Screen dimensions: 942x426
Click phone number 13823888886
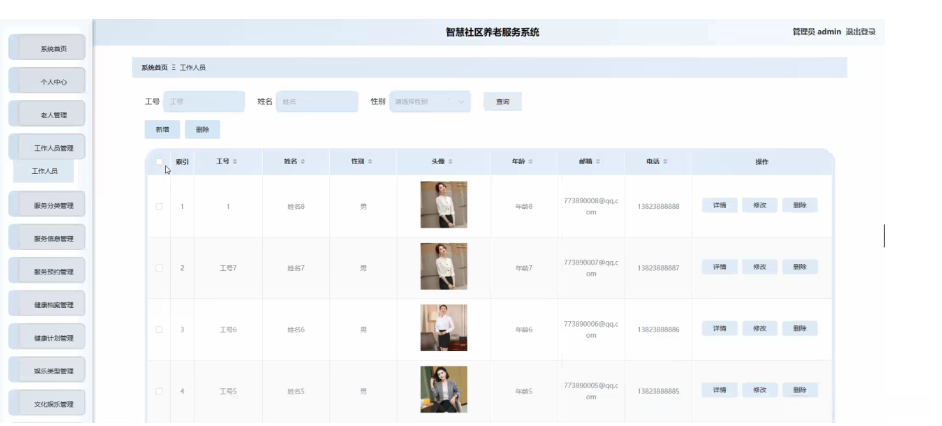click(x=658, y=330)
